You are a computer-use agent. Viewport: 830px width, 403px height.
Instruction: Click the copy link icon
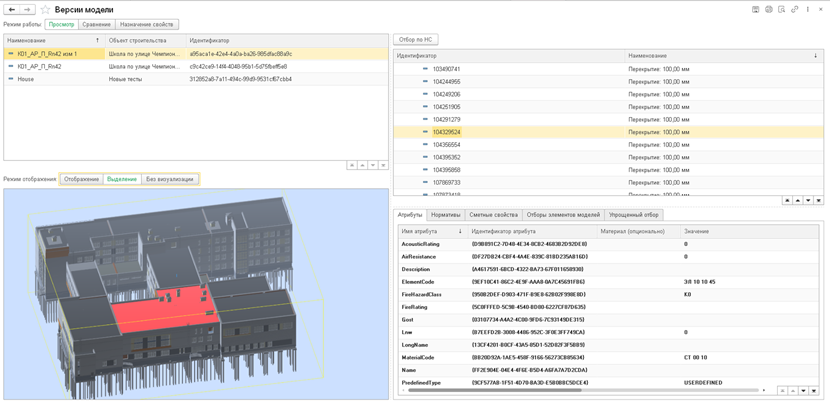tap(794, 9)
